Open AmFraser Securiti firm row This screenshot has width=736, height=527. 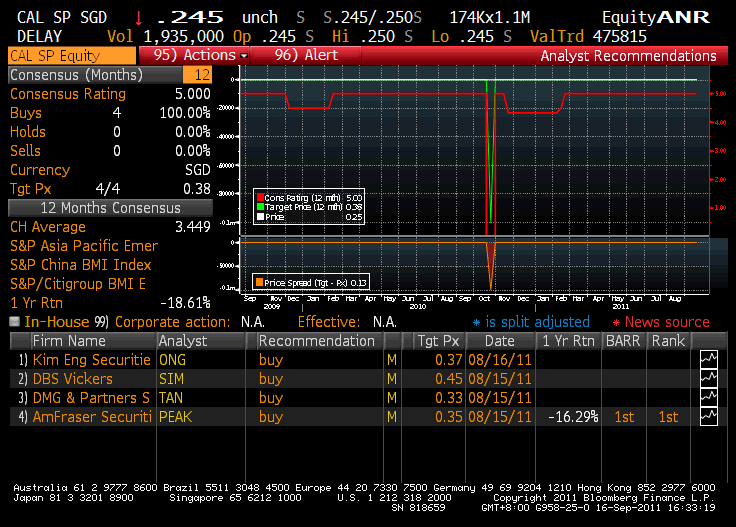92,417
